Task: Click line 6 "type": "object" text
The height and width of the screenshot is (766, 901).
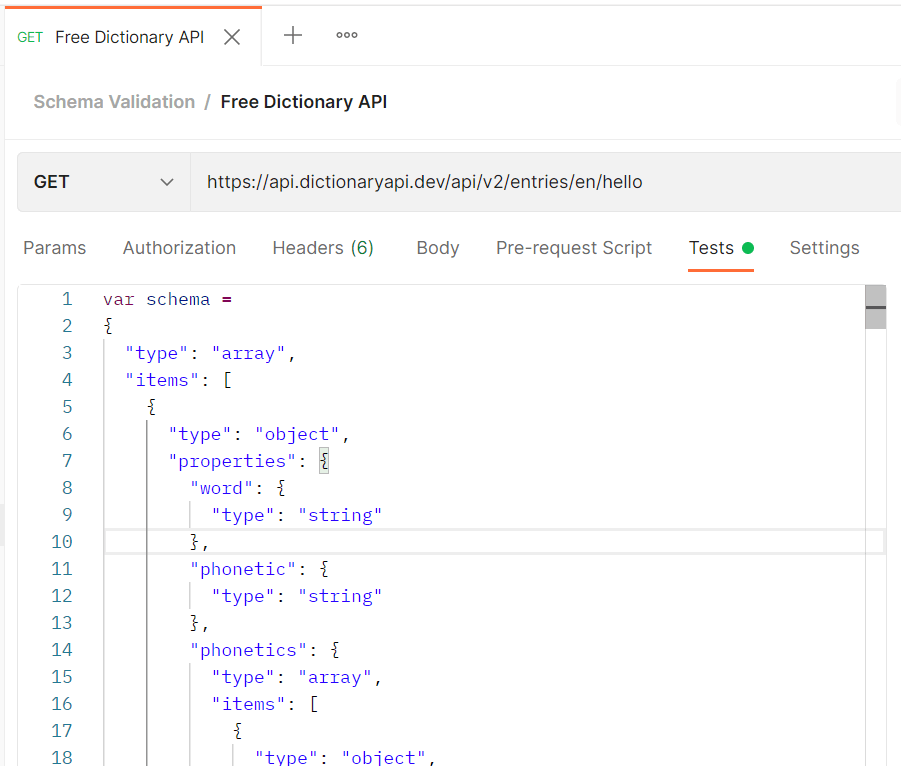Action: (259, 434)
